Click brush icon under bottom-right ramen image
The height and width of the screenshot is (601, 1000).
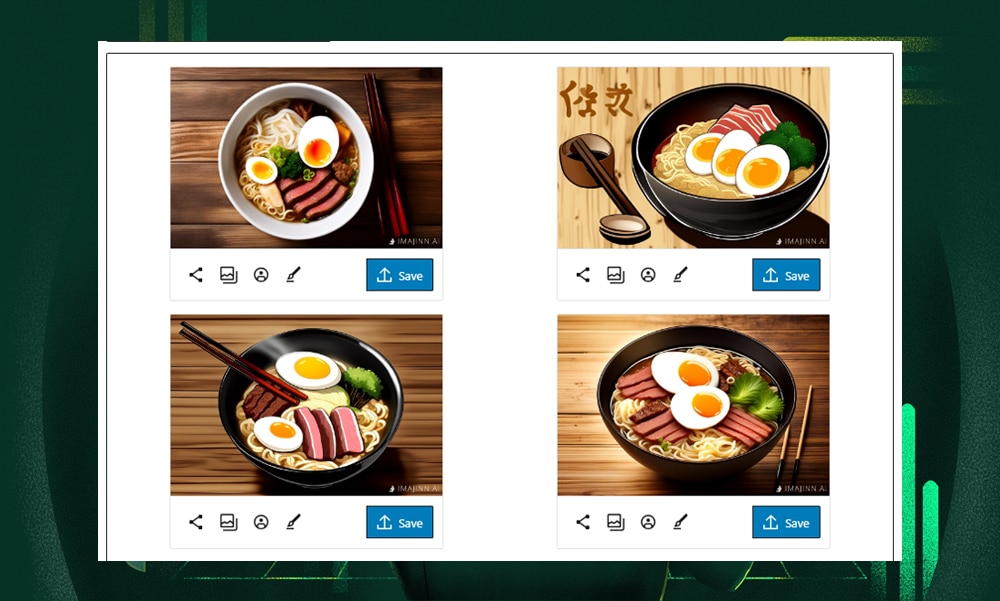(x=680, y=522)
